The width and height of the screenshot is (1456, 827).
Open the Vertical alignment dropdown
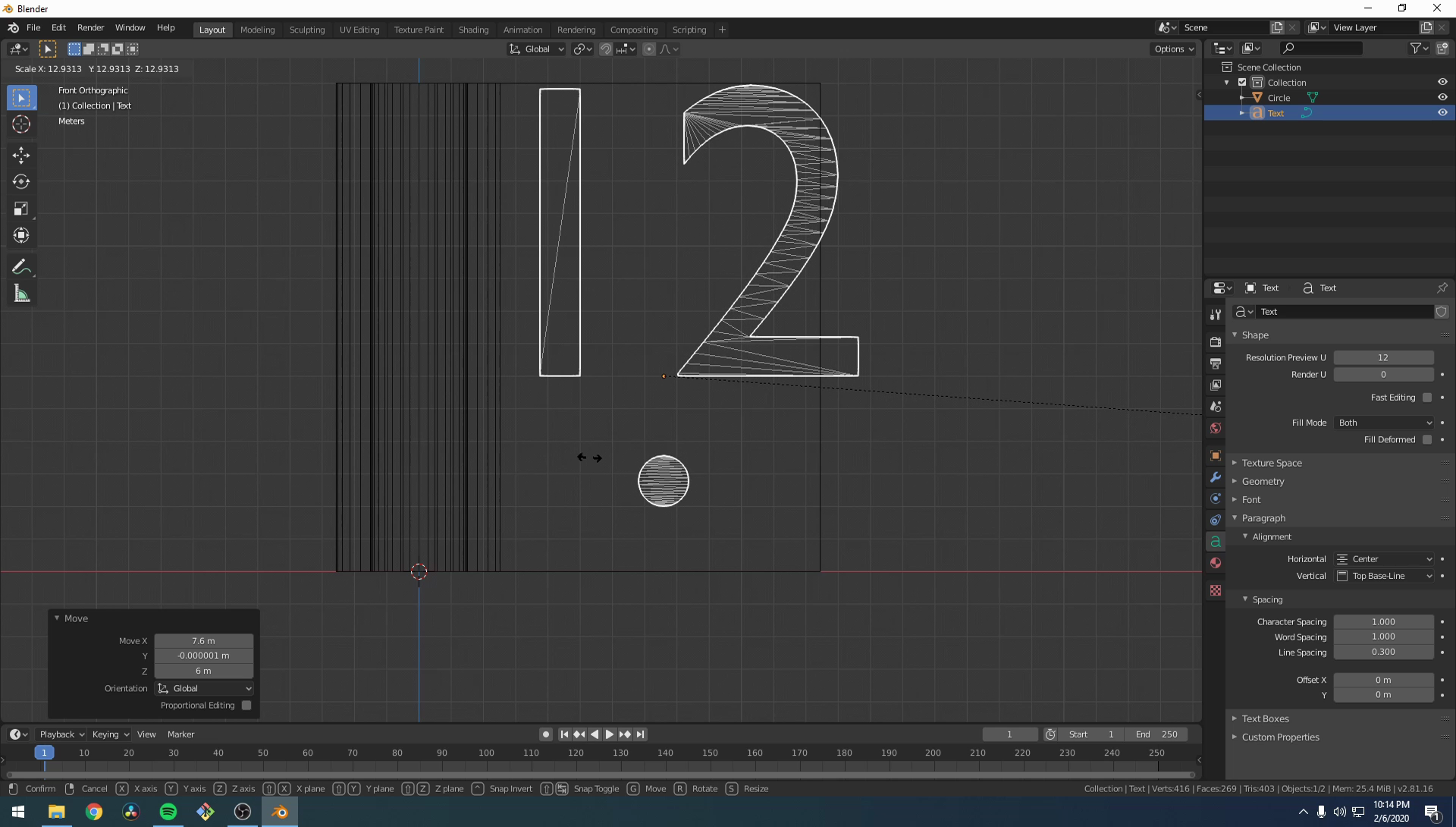tap(1384, 576)
